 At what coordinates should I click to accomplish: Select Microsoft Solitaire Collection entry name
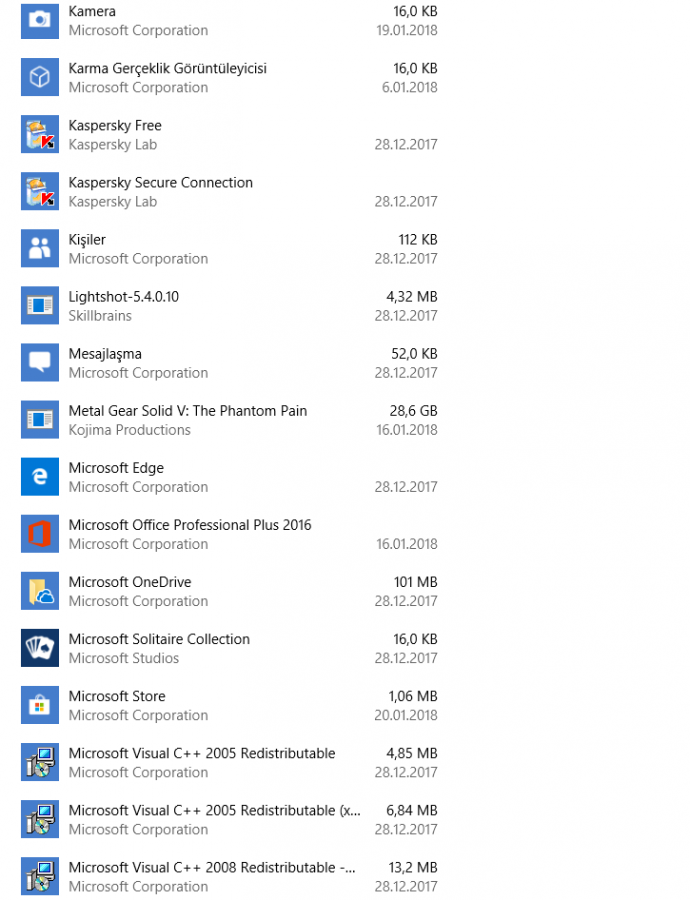point(159,639)
